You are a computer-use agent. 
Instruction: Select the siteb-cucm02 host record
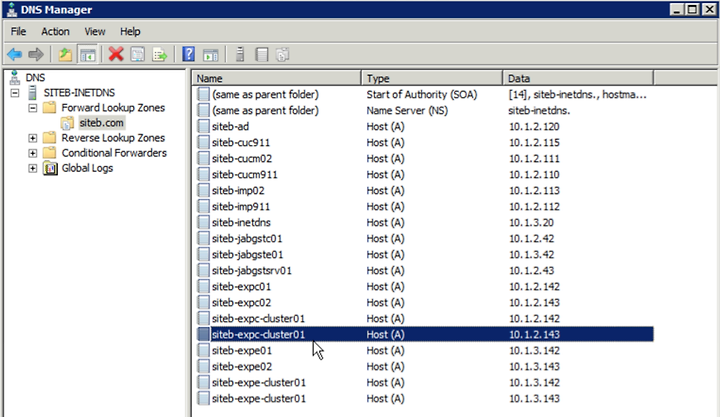click(x=425, y=159)
